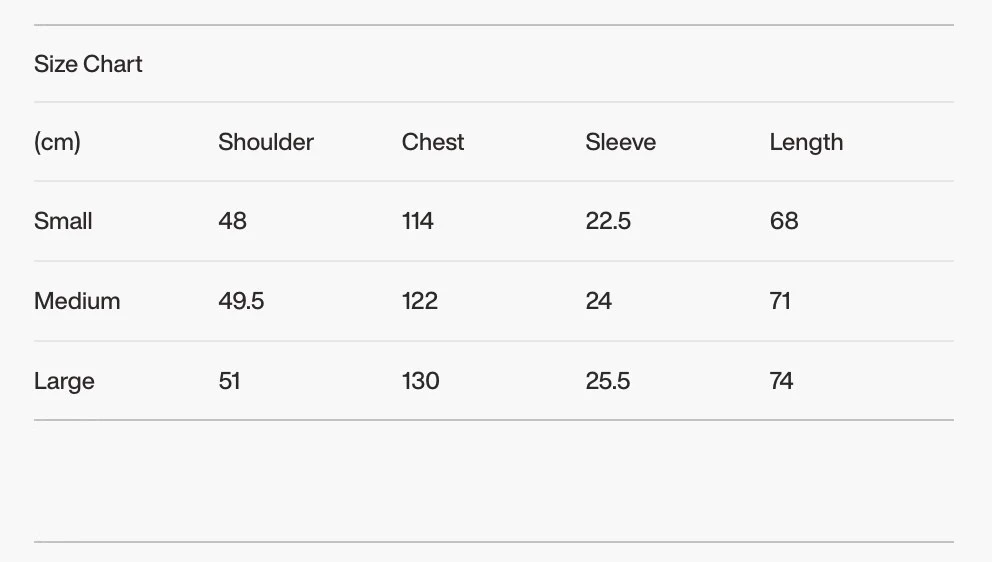992x562 pixels.
Task: Click the Shoulder column header
Action: 266,142
